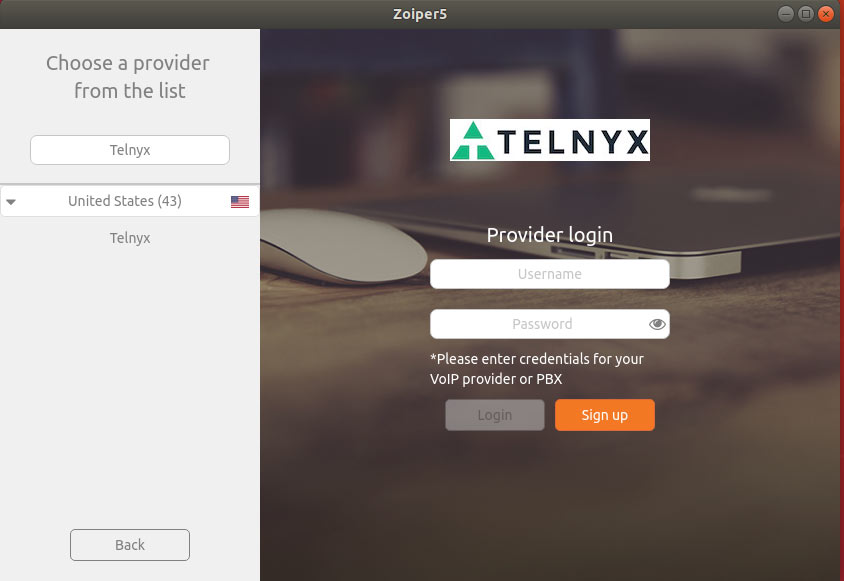Close Zoiper5 with the red button

click(x=825, y=13)
